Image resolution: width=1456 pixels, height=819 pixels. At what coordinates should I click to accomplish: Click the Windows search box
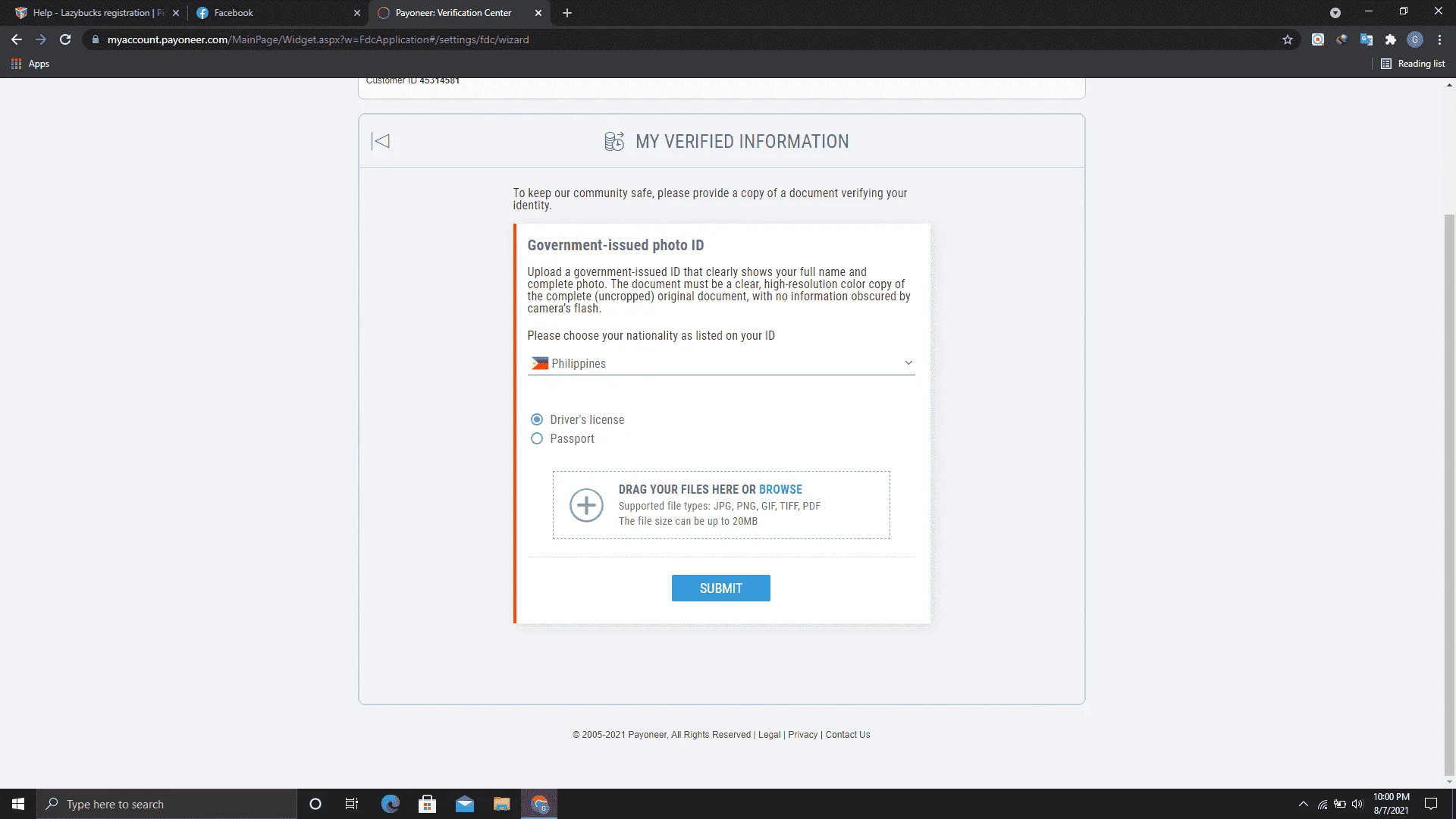coord(167,804)
